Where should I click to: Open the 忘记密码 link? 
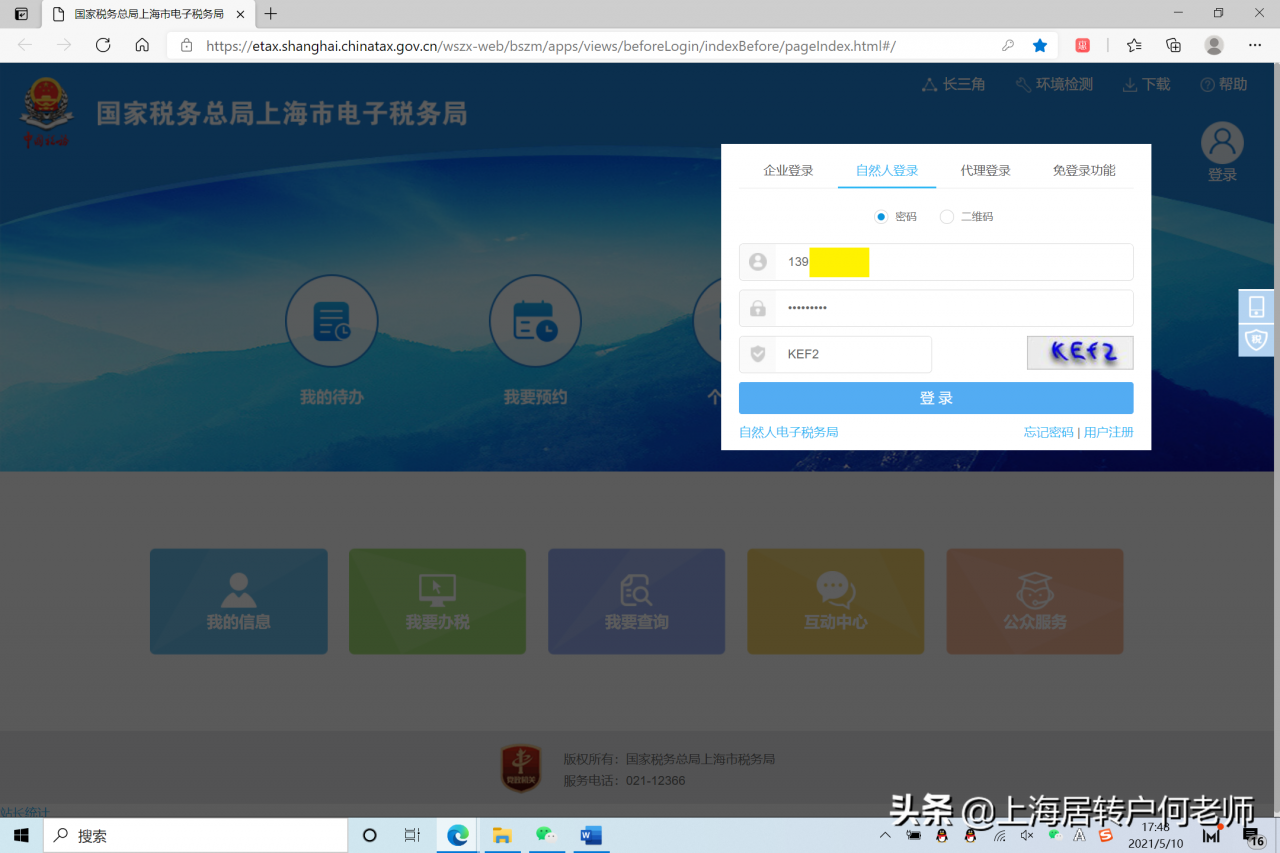(x=1048, y=432)
